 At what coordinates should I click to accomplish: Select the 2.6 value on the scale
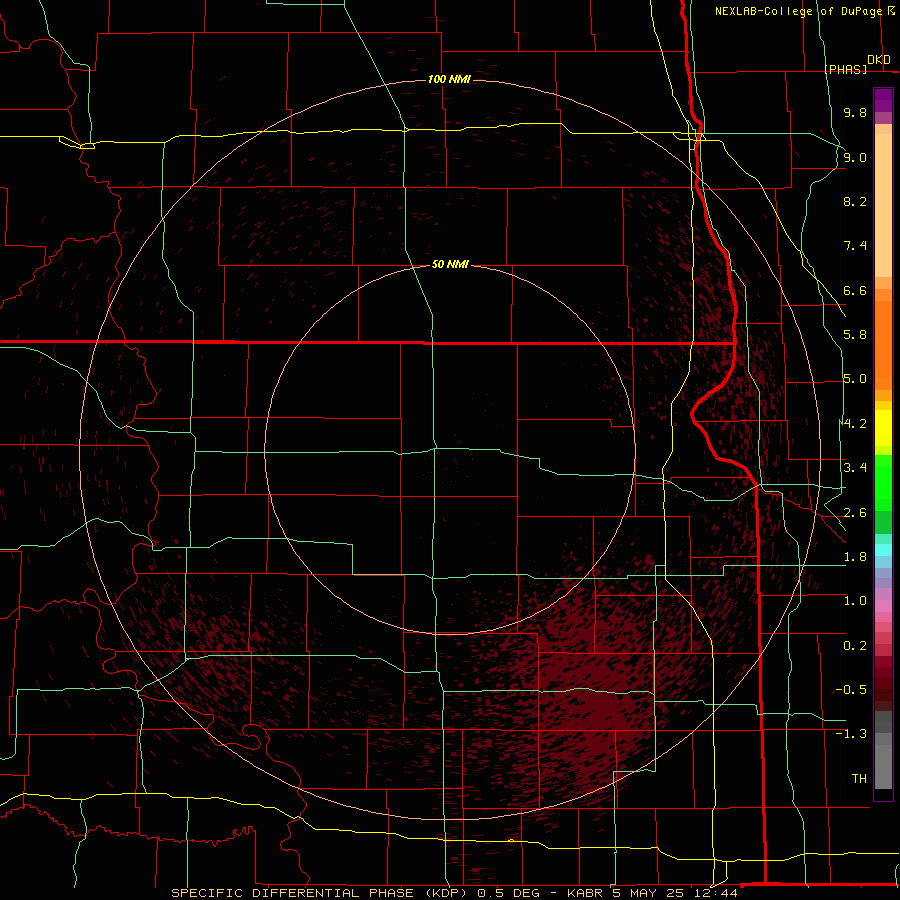(x=855, y=513)
